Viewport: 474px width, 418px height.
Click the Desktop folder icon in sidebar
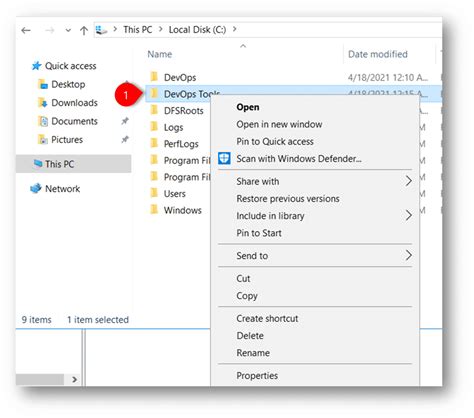click(43, 84)
